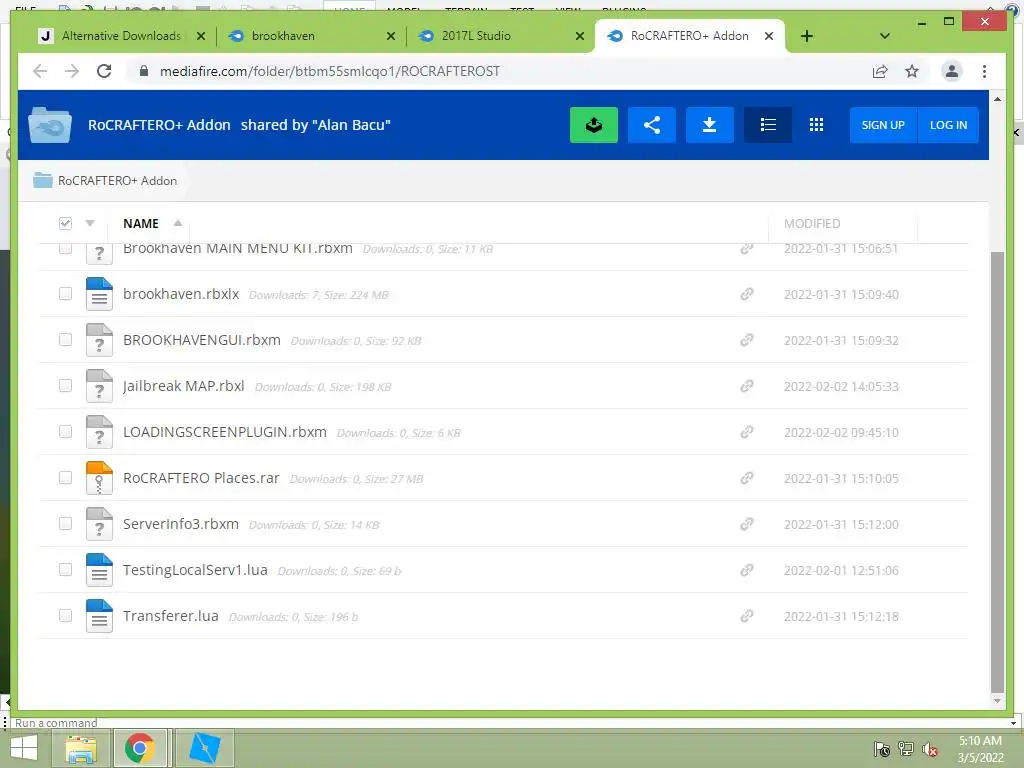The width and height of the screenshot is (1024, 768).
Task: Copy link icon for BROOKHAVENGUI.rbxm
Action: click(746, 340)
